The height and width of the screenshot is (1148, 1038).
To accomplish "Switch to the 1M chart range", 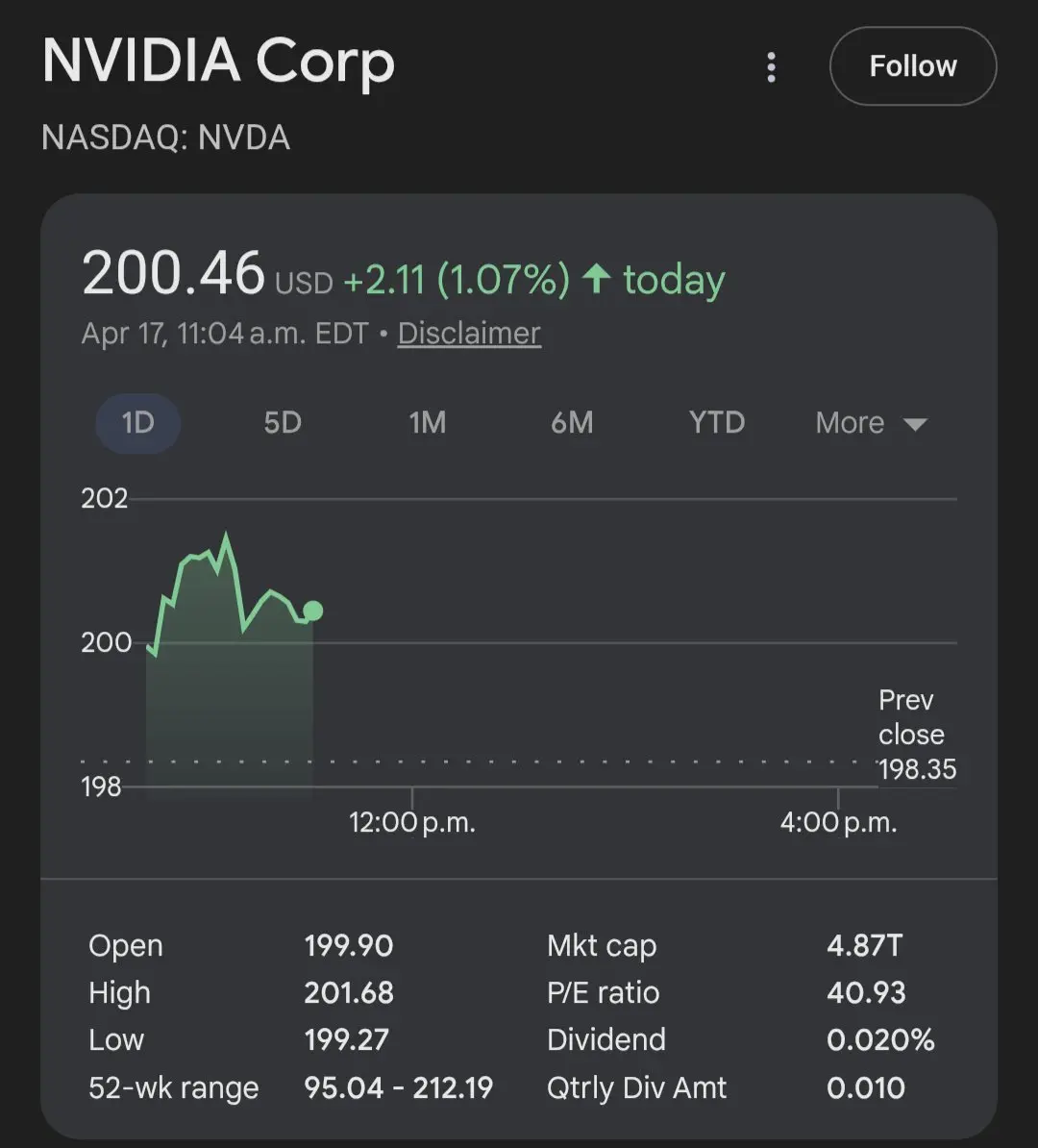I will tap(428, 423).
